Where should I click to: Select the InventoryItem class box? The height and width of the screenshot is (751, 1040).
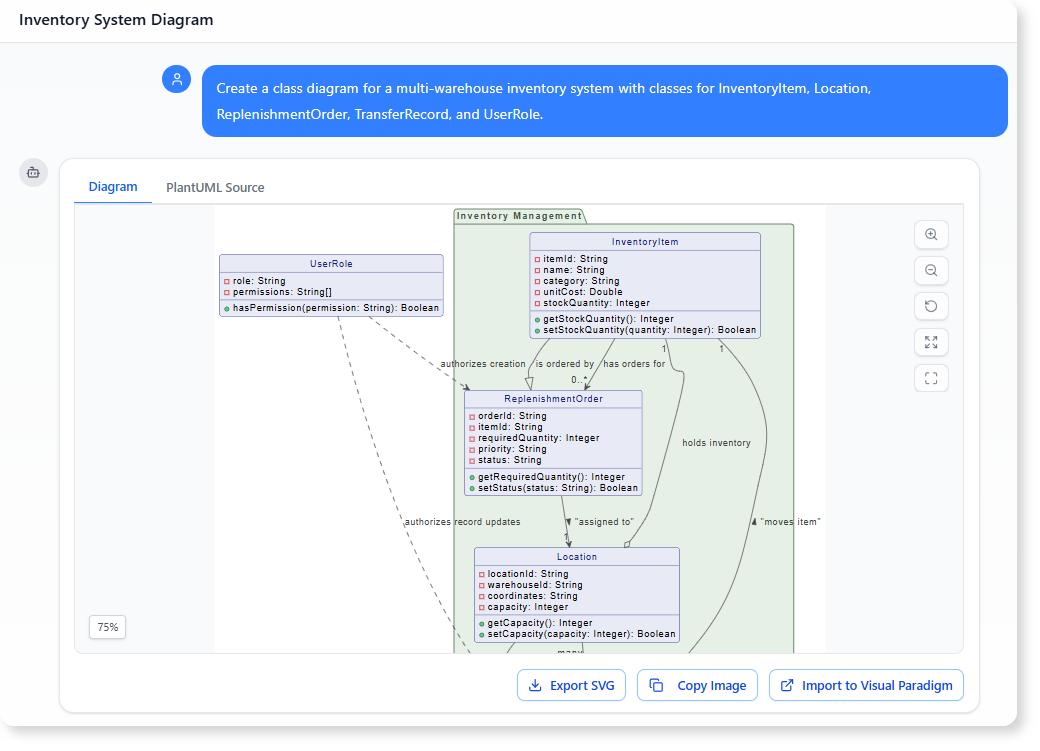point(644,285)
